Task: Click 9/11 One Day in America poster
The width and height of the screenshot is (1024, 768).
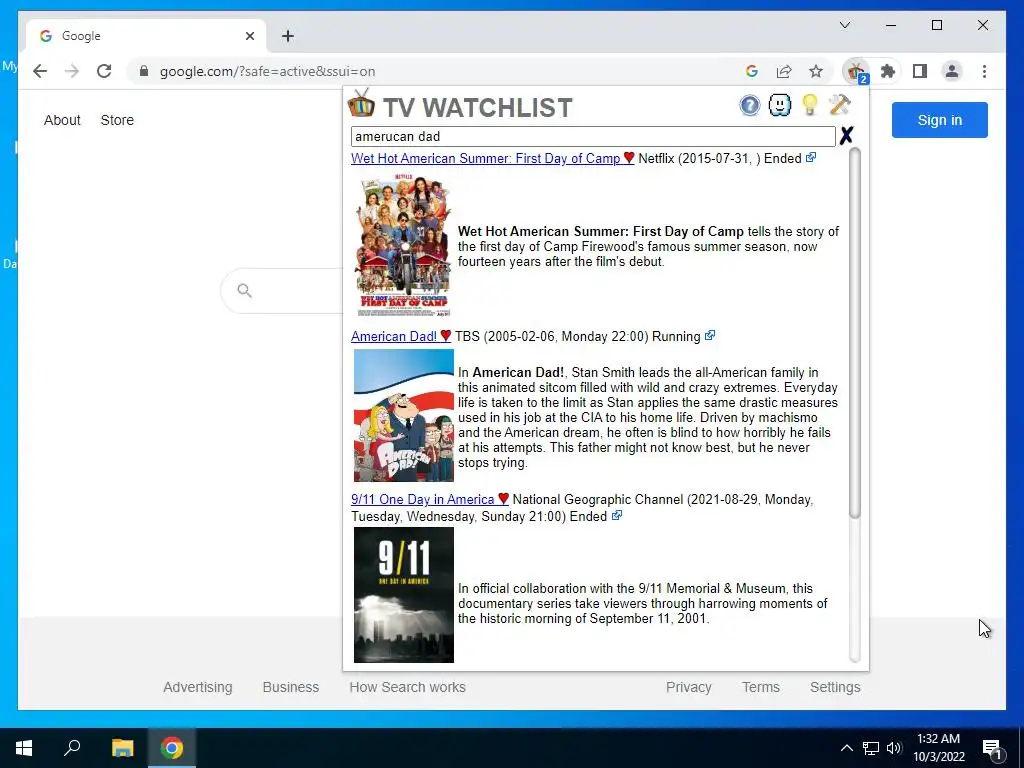Action: [x=404, y=595]
